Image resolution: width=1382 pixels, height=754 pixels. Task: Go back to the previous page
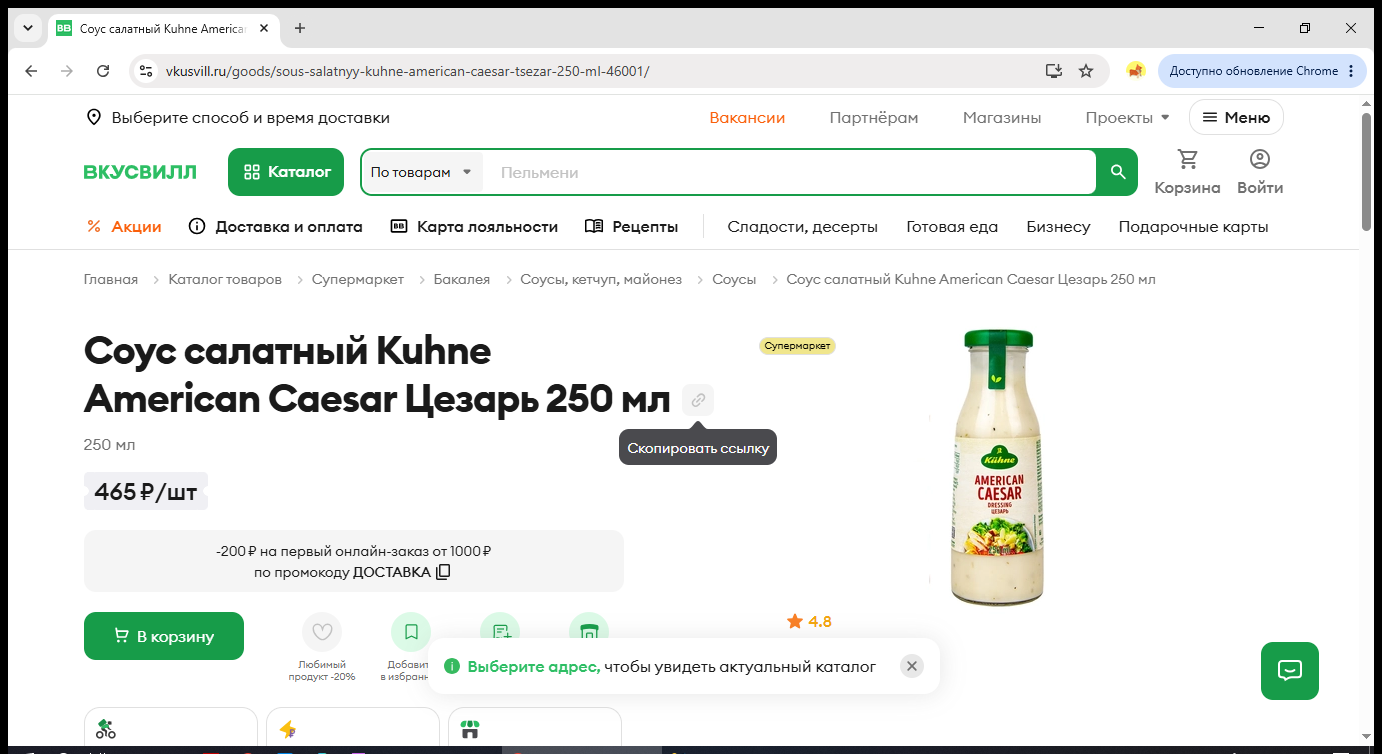tap(31, 71)
